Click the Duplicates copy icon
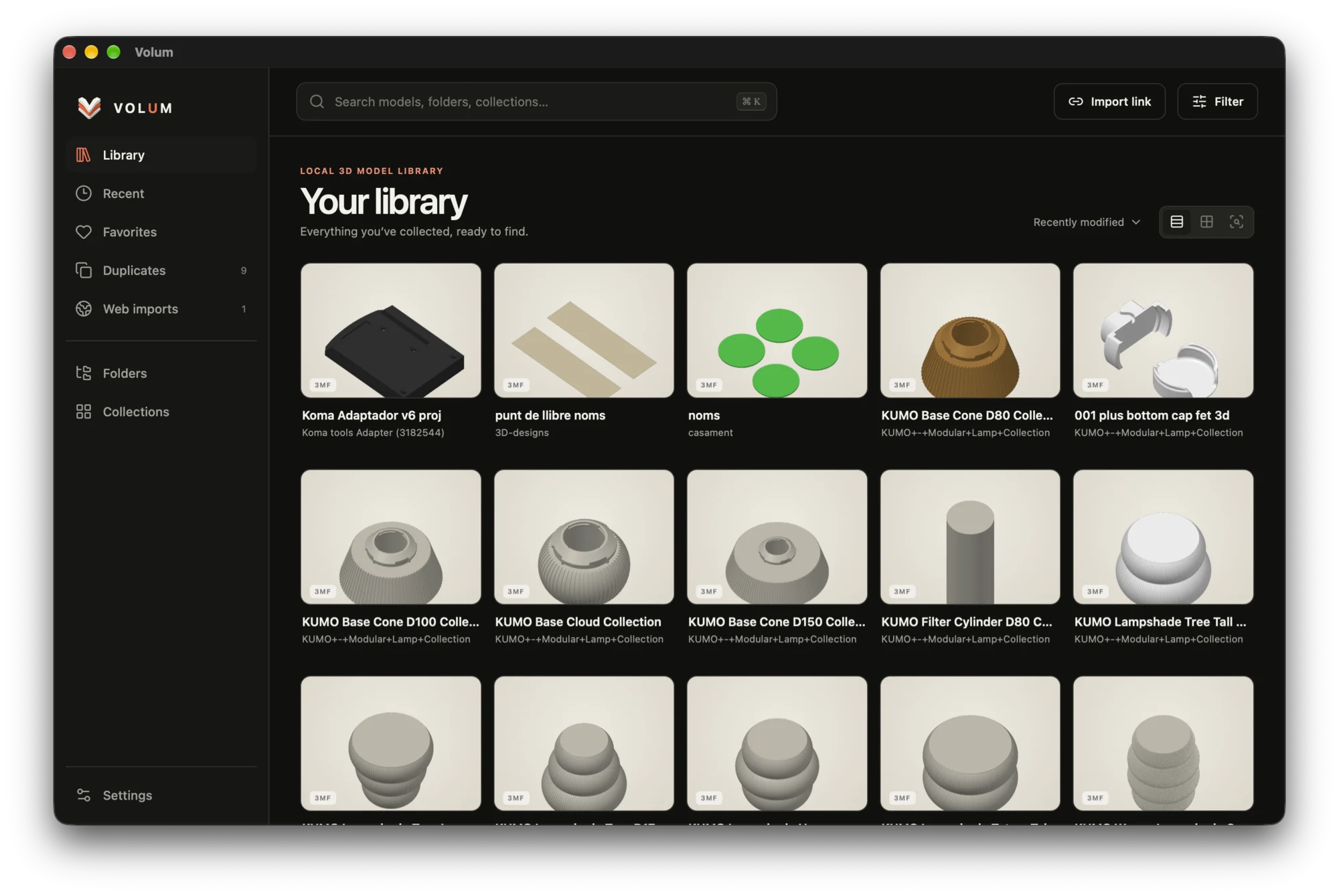Screen dimensions: 1339x896 [84, 270]
